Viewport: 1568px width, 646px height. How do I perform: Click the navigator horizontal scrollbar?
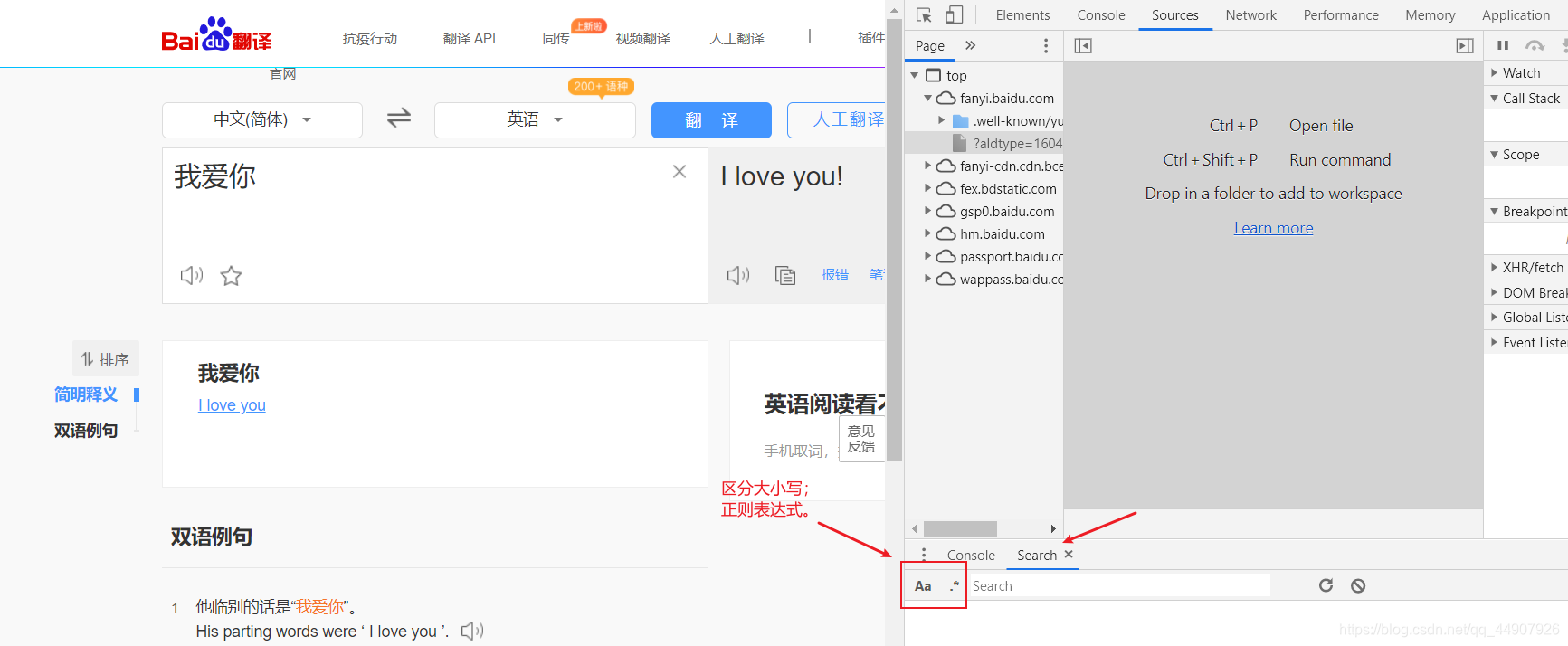[960, 528]
